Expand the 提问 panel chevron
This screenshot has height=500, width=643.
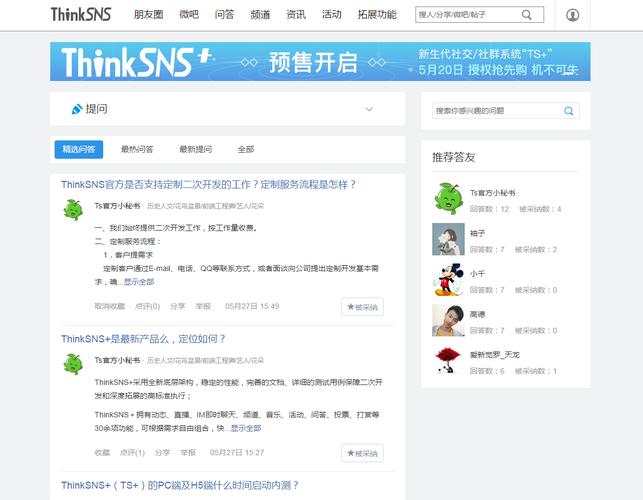coord(369,109)
